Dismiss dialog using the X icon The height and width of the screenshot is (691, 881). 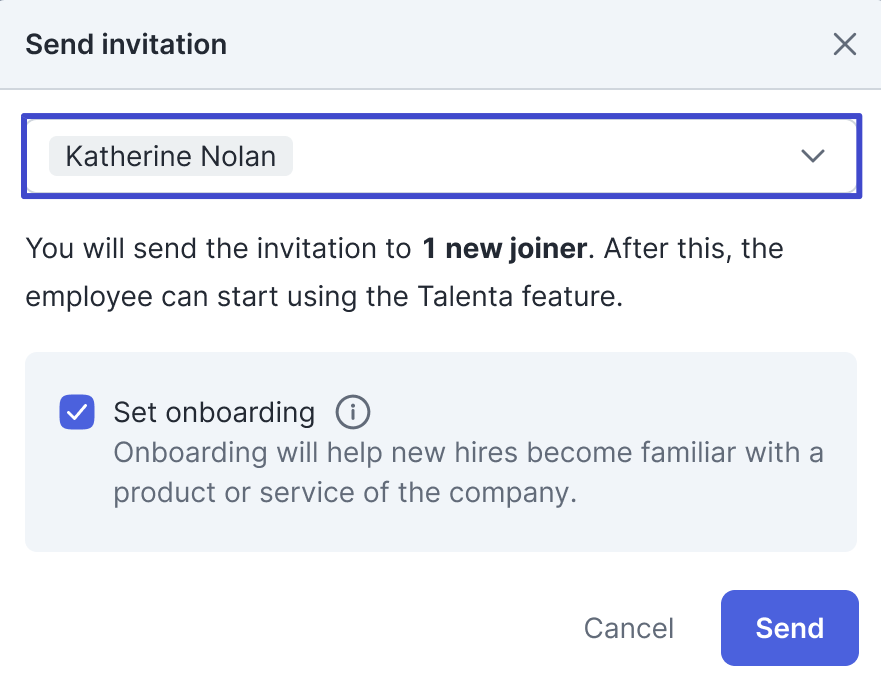(844, 44)
